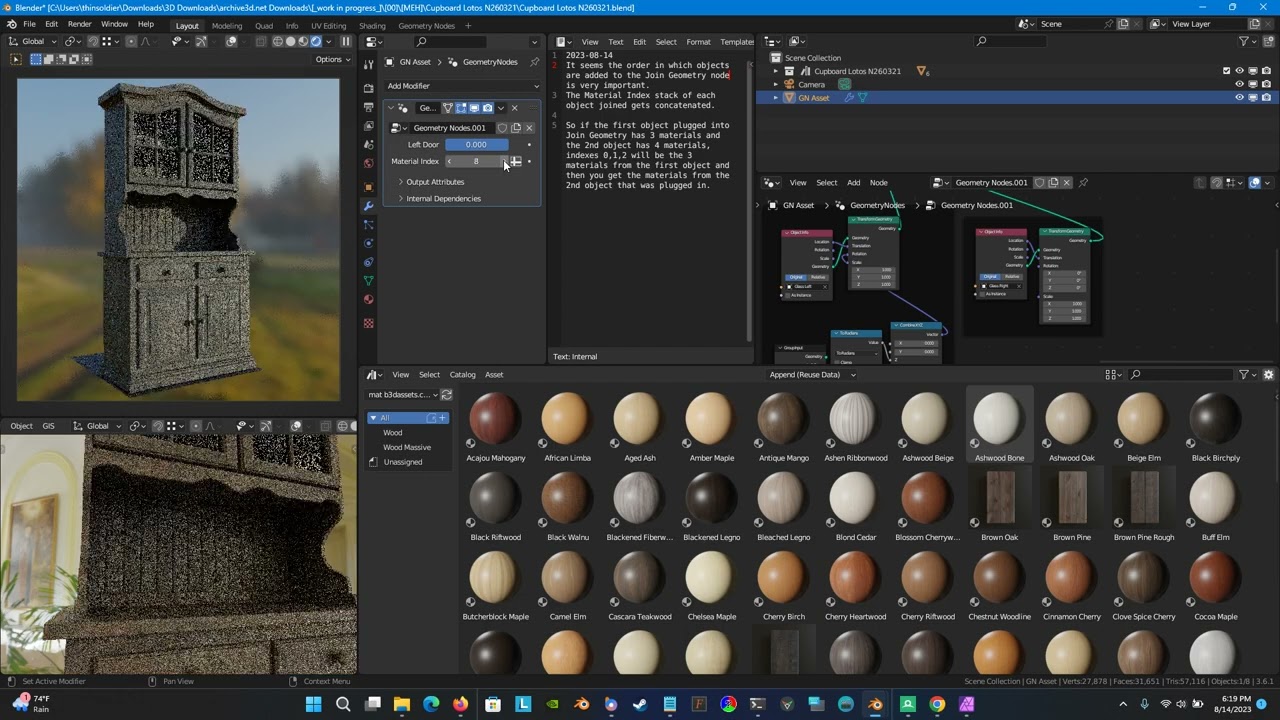Select the Ashwood Bone material asset
Viewport: 1280px width, 720px height.
point(999,426)
